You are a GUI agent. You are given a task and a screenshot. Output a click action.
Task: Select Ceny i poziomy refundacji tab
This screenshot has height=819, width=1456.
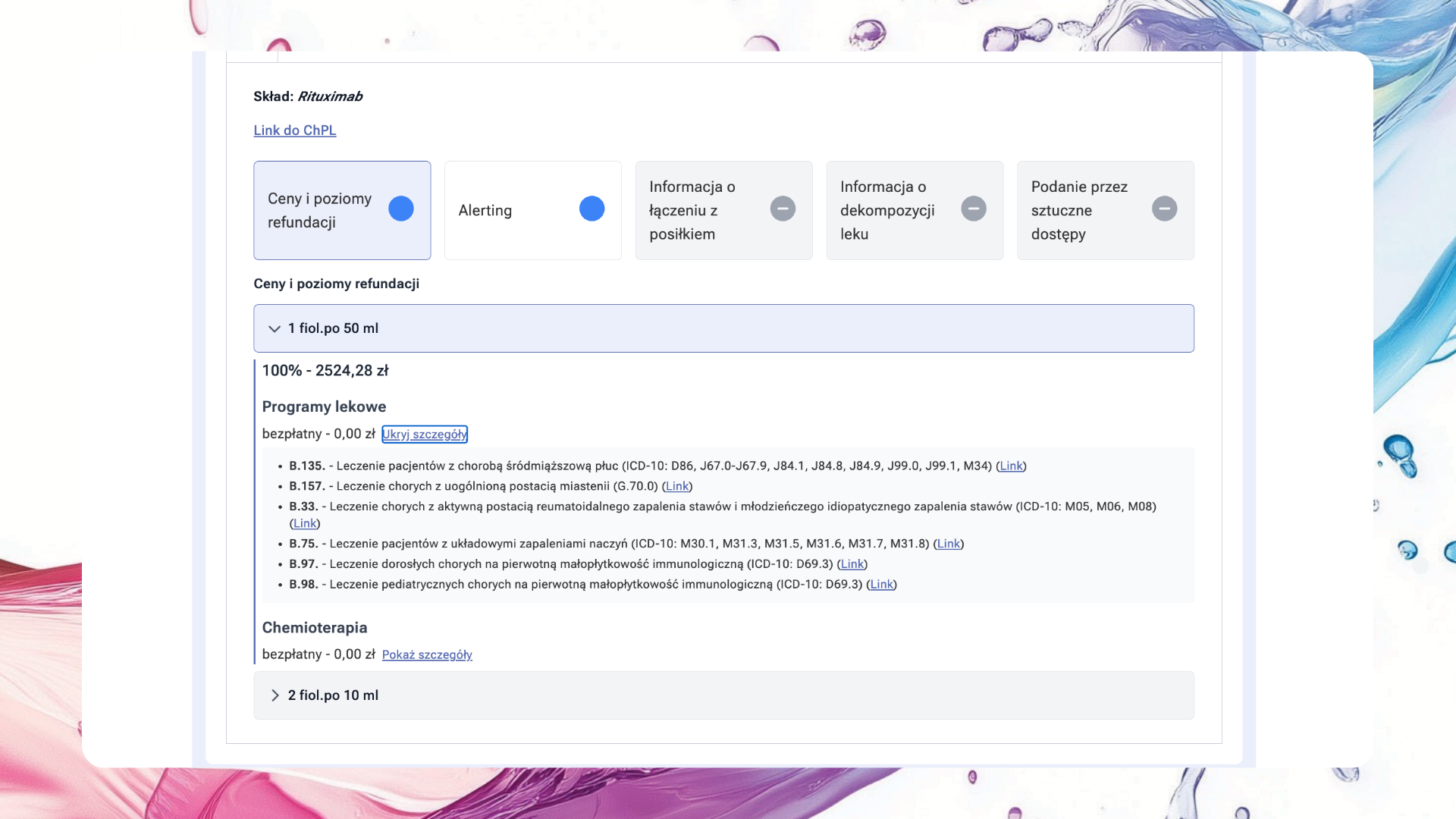(319, 210)
